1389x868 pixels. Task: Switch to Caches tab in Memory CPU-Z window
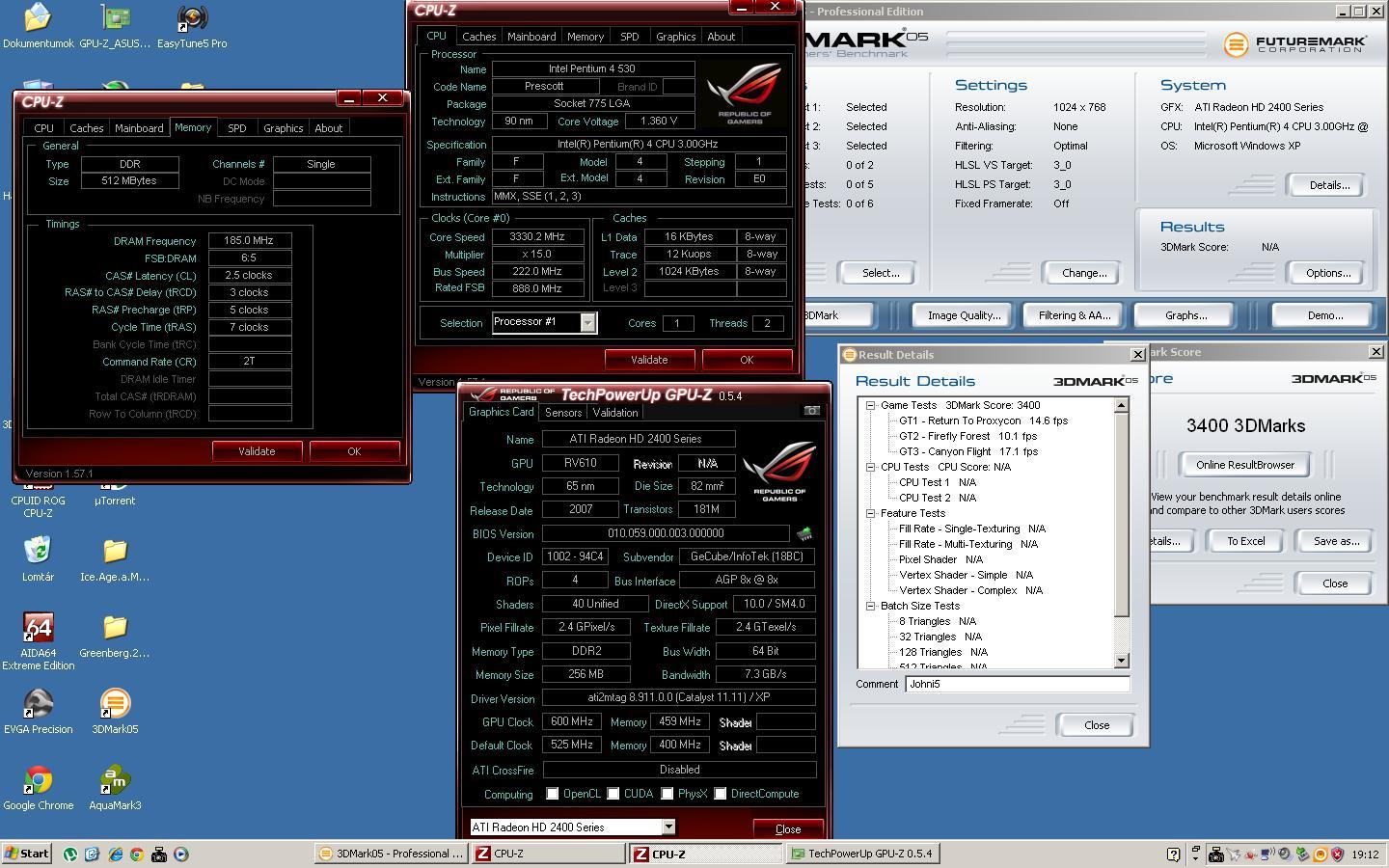(86, 128)
